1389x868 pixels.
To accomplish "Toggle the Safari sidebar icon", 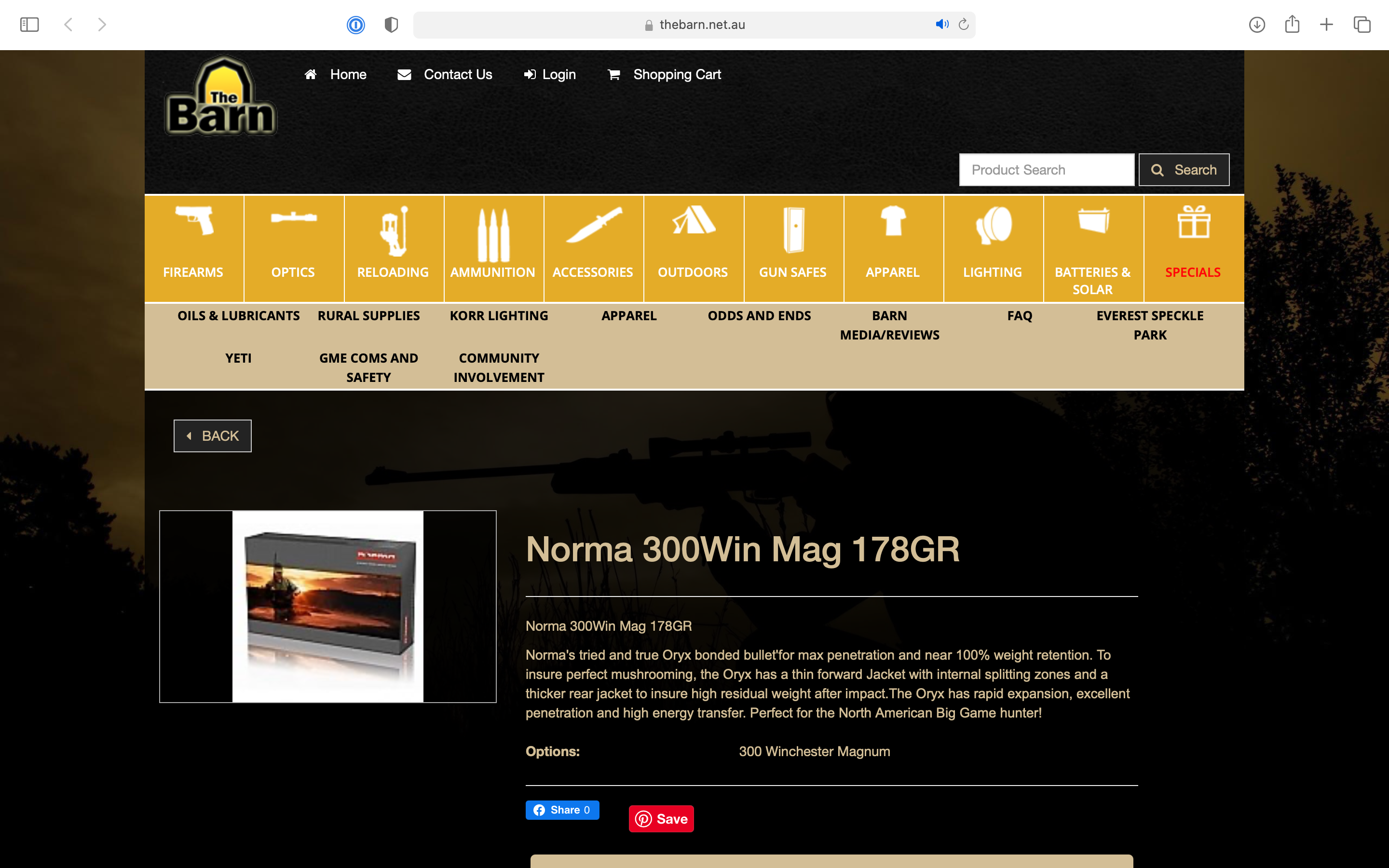I will click(x=29, y=25).
